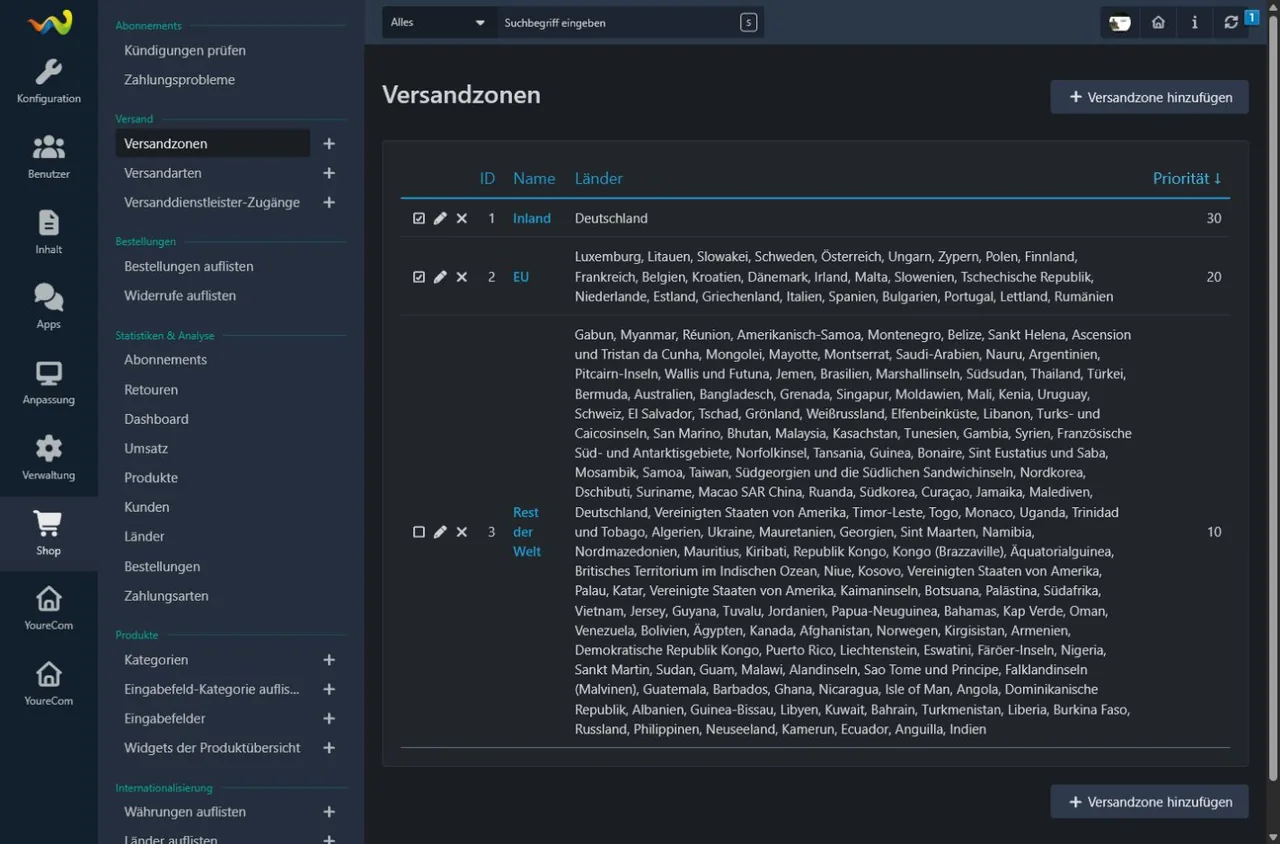The image size is (1280, 844).
Task: Add new item next to Versandzonen
Action: pos(329,144)
